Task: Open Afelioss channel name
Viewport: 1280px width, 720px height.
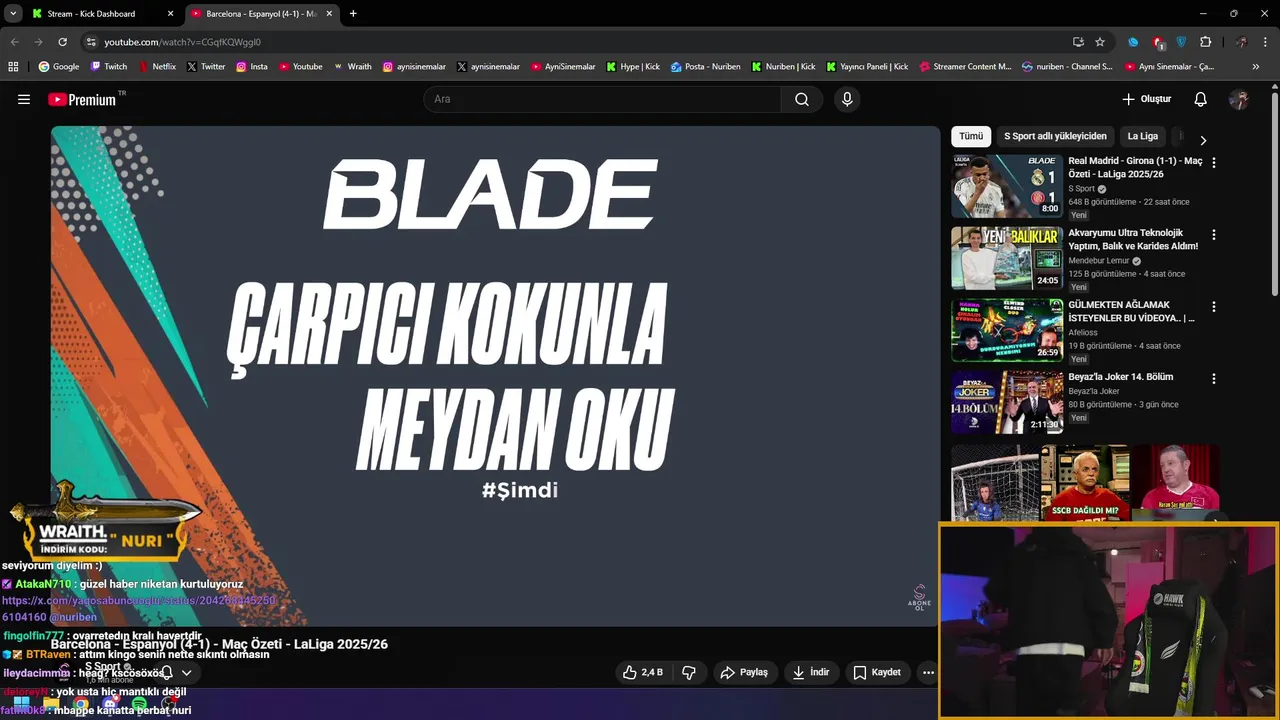Action: tap(1085, 333)
